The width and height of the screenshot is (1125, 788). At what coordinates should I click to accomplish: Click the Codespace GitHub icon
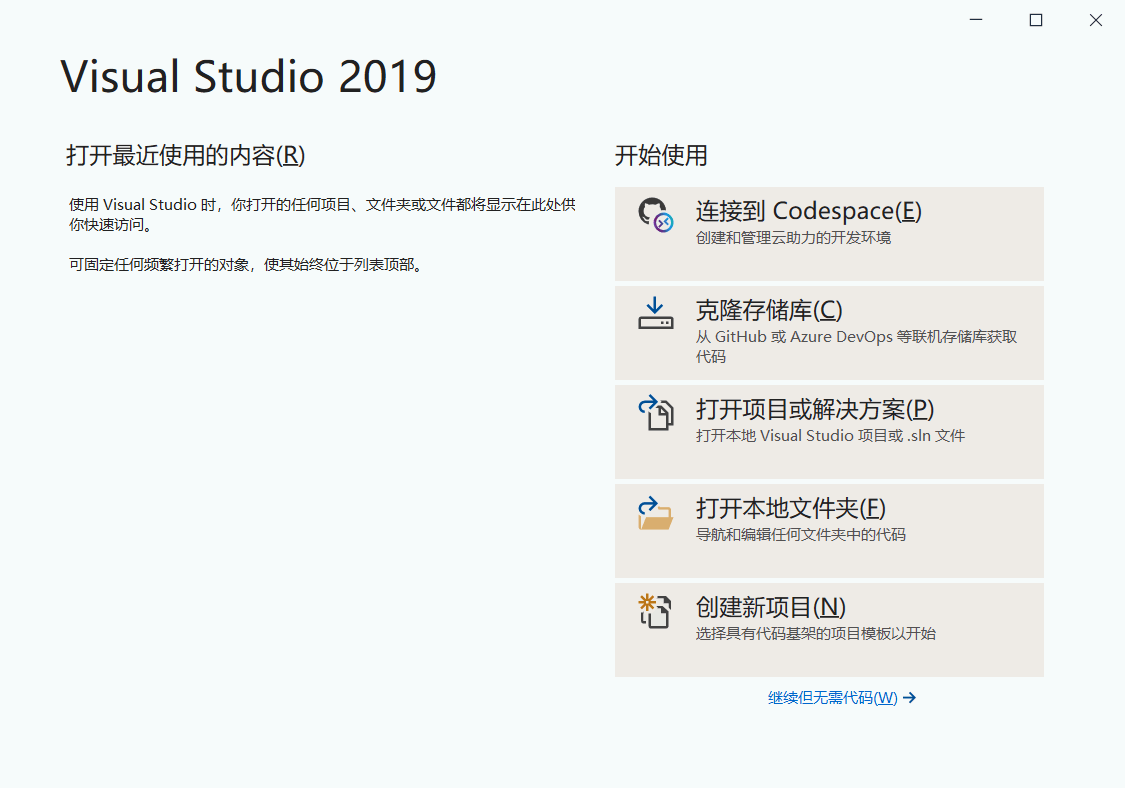coord(656,215)
